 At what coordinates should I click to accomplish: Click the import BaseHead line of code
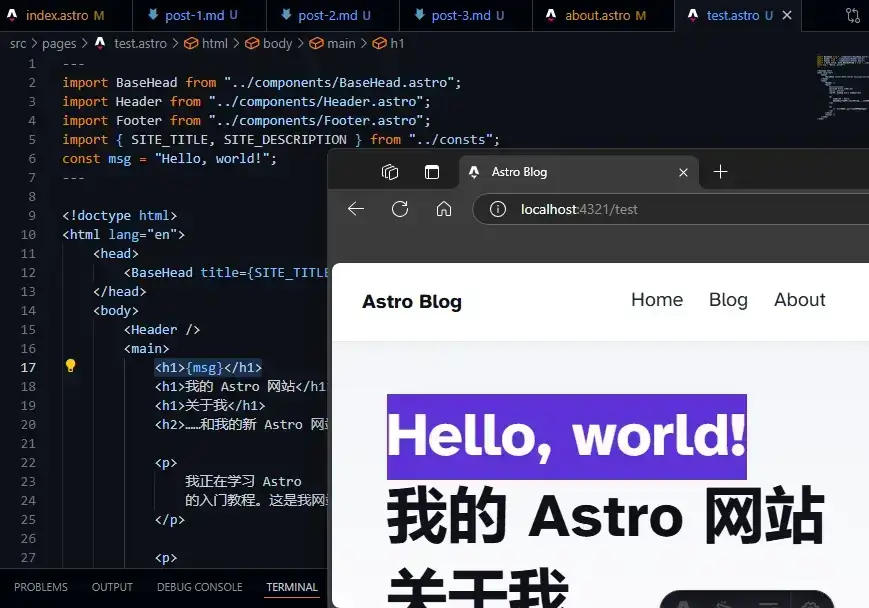262,83
